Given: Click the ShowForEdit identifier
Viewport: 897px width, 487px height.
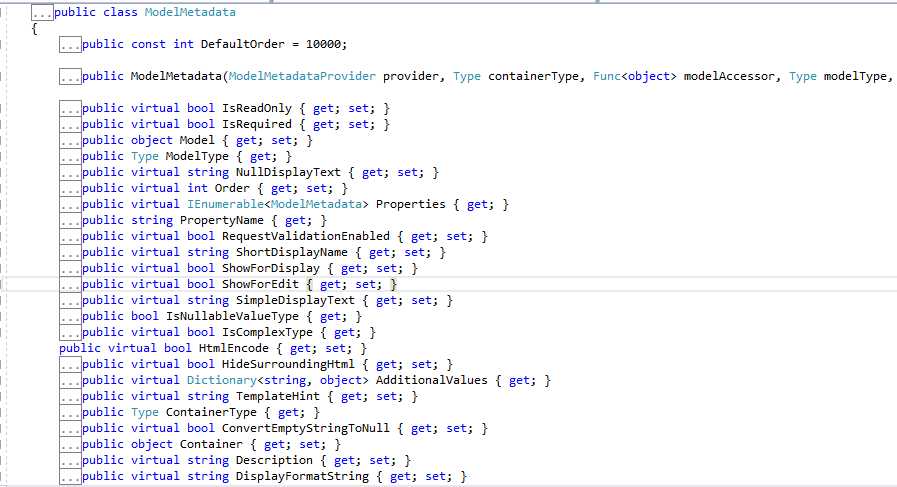Looking at the screenshot, I should click(260, 284).
